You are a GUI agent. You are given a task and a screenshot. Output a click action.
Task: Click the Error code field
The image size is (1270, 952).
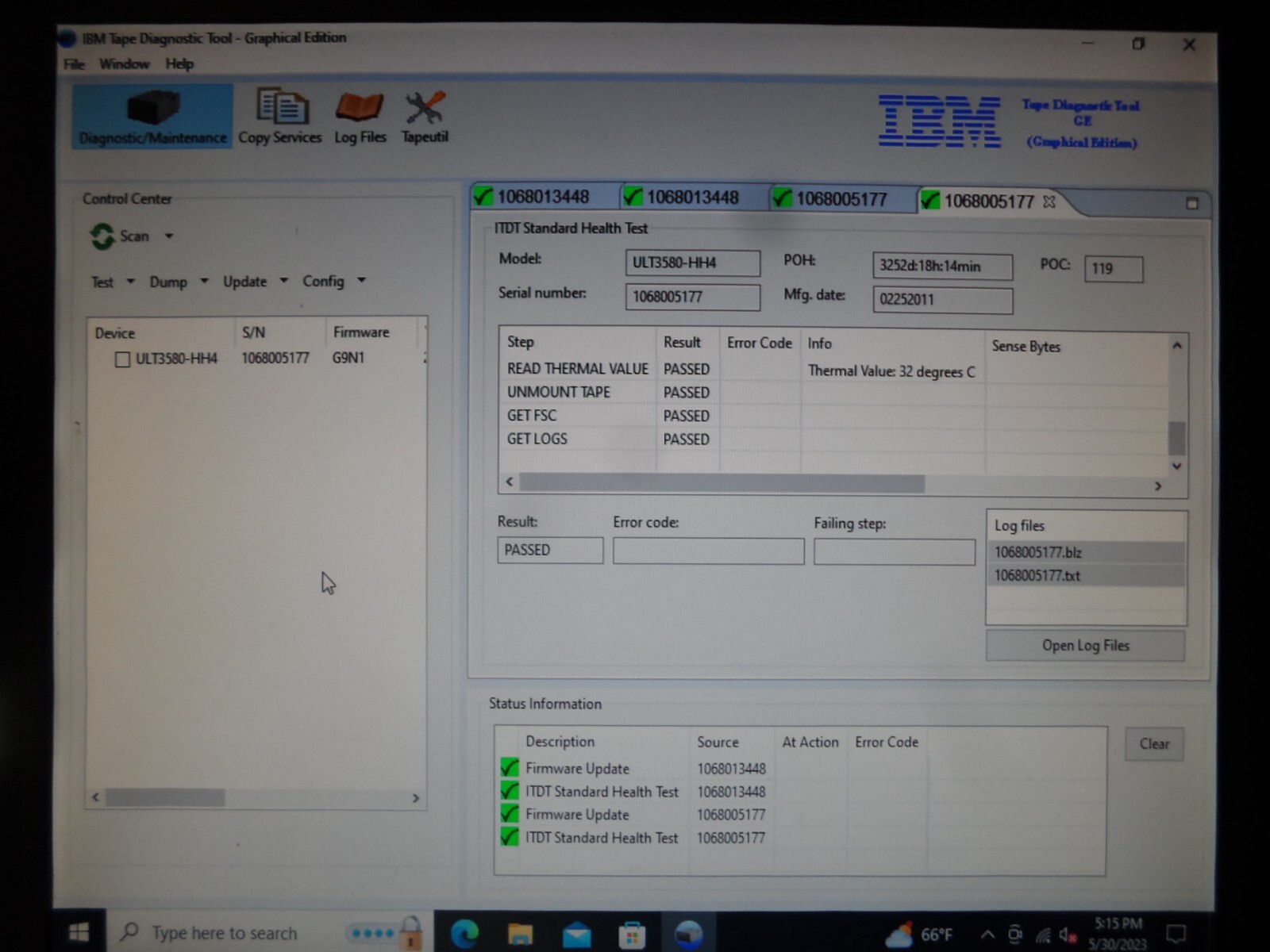708,551
